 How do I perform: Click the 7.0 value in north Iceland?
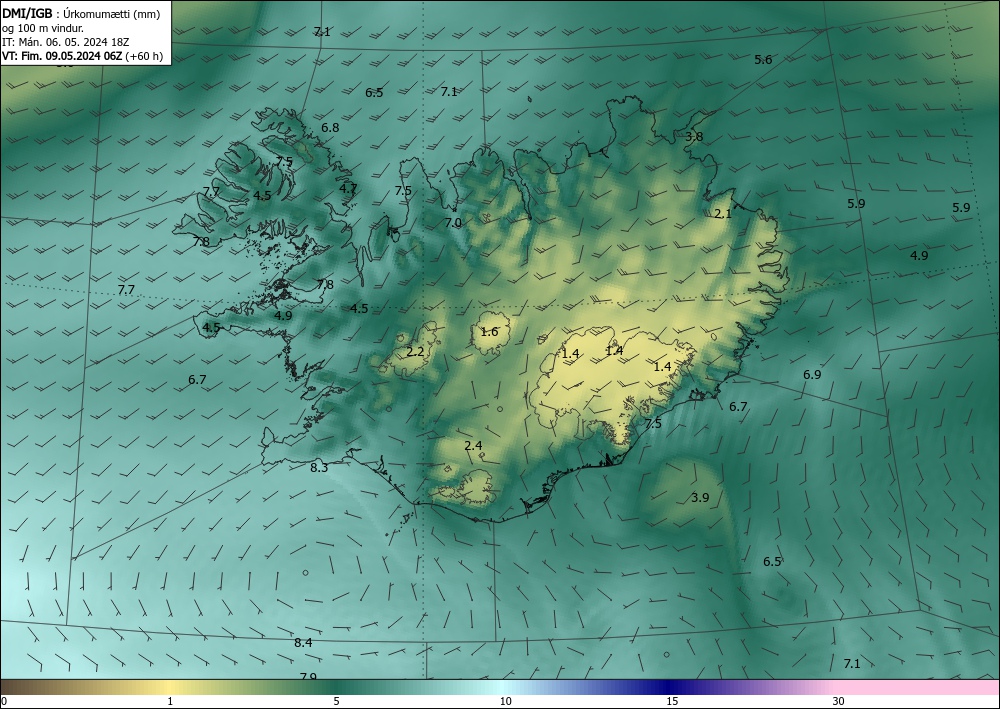pyautogui.click(x=453, y=223)
